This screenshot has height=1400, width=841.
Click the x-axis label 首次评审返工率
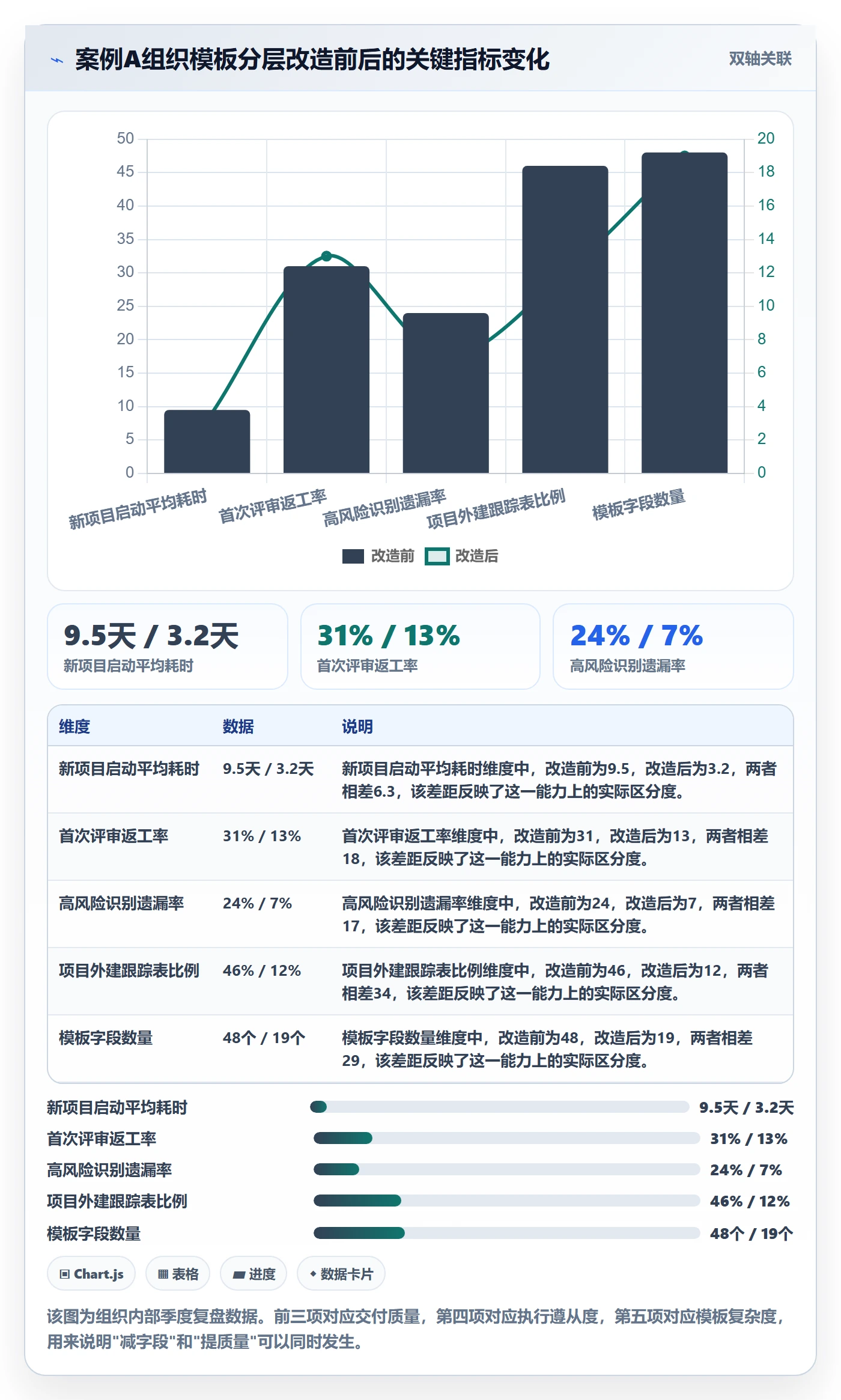(272, 506)
